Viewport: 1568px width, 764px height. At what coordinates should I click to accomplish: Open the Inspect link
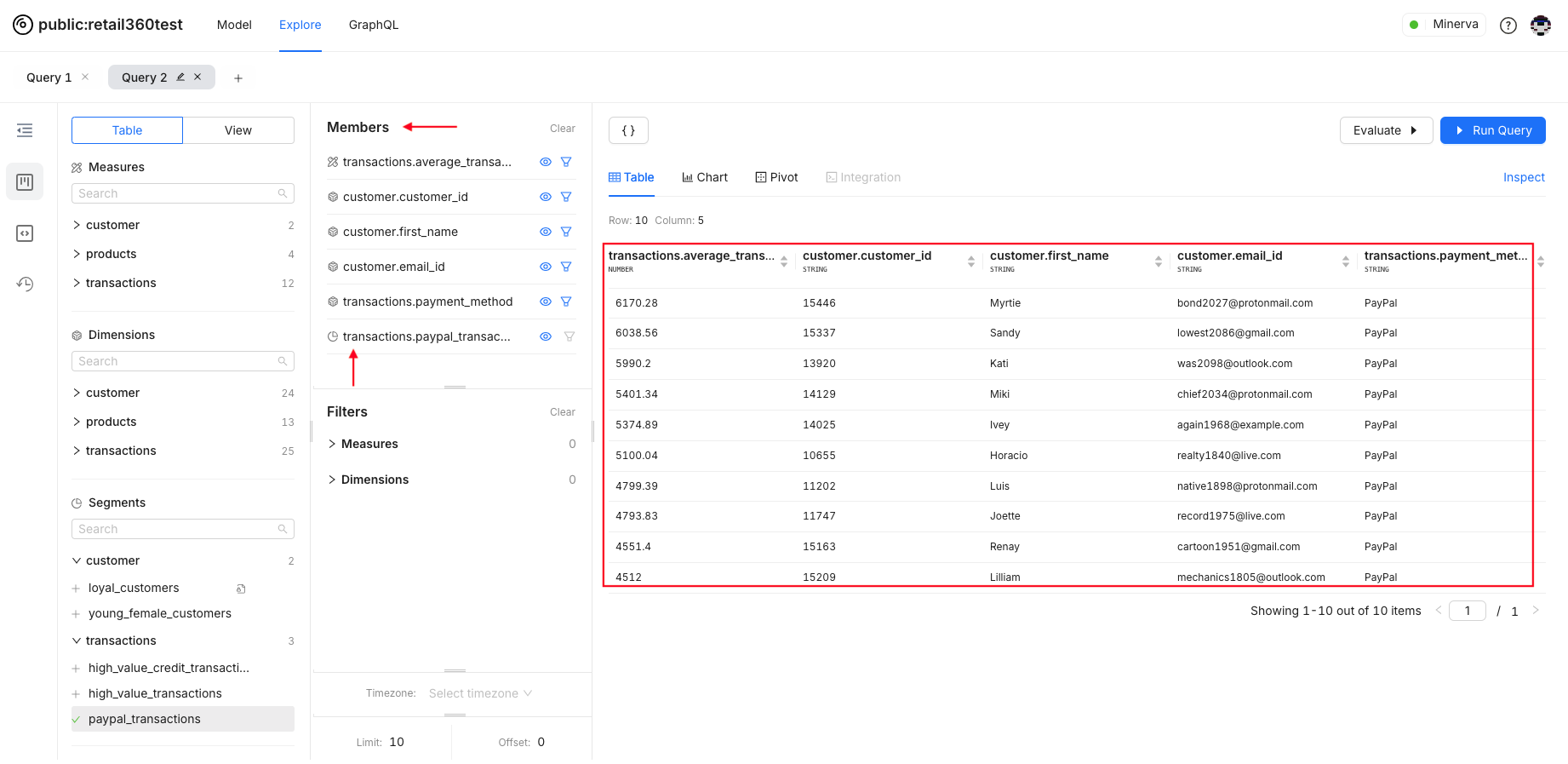click(x=1524, y=177)
